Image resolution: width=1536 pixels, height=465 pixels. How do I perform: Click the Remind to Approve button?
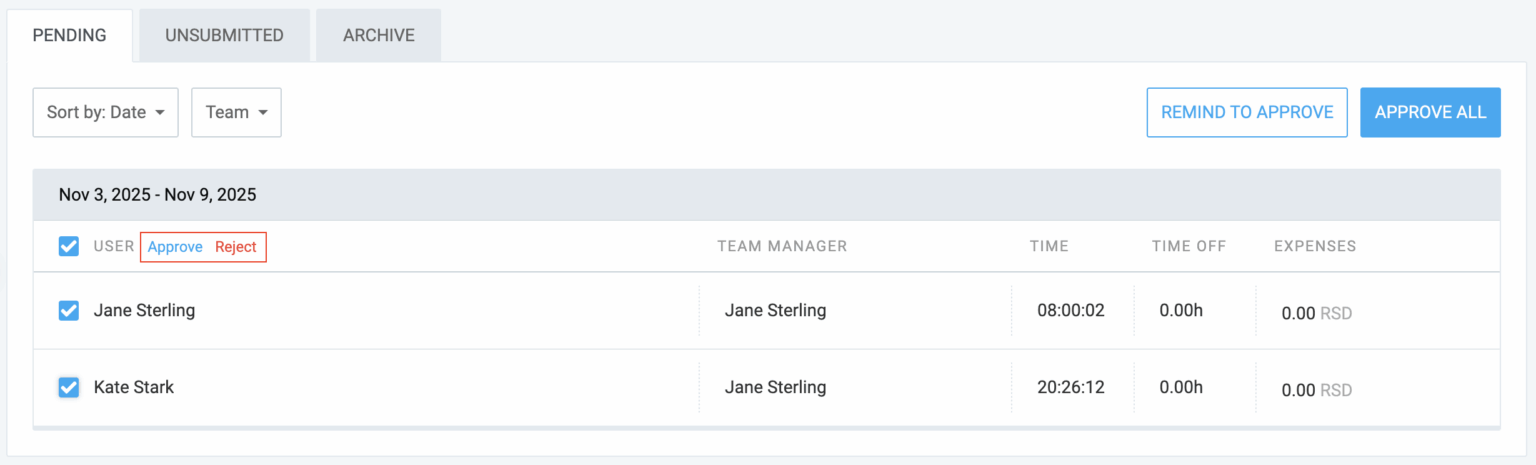click(x=1247, y=112)
